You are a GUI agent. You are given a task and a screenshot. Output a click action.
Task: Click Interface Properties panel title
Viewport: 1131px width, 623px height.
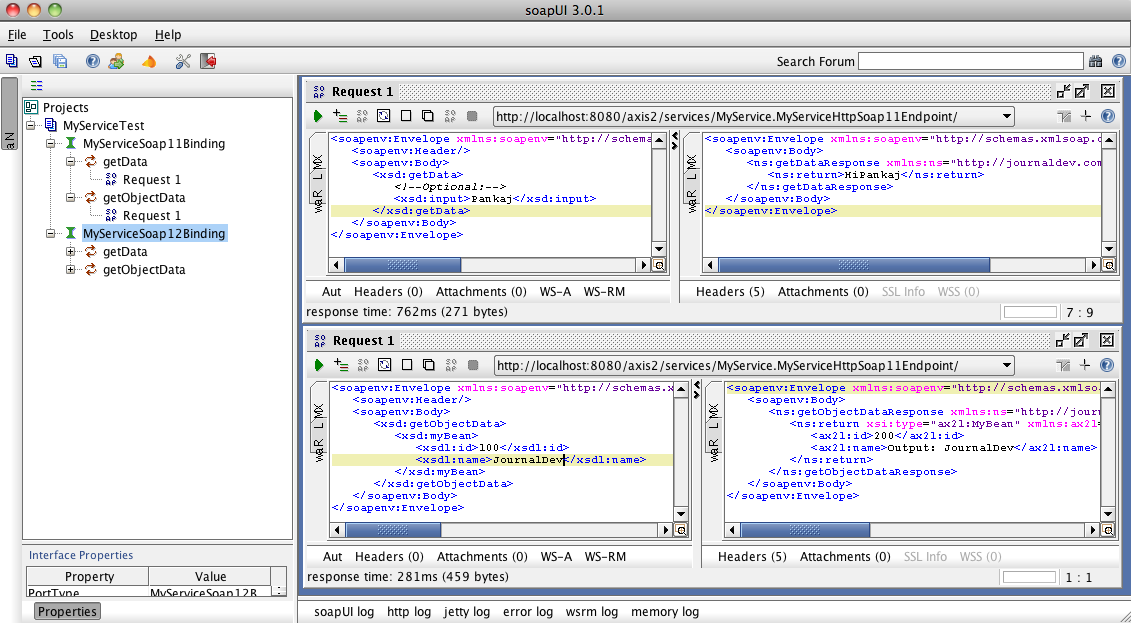click(81, 555)
